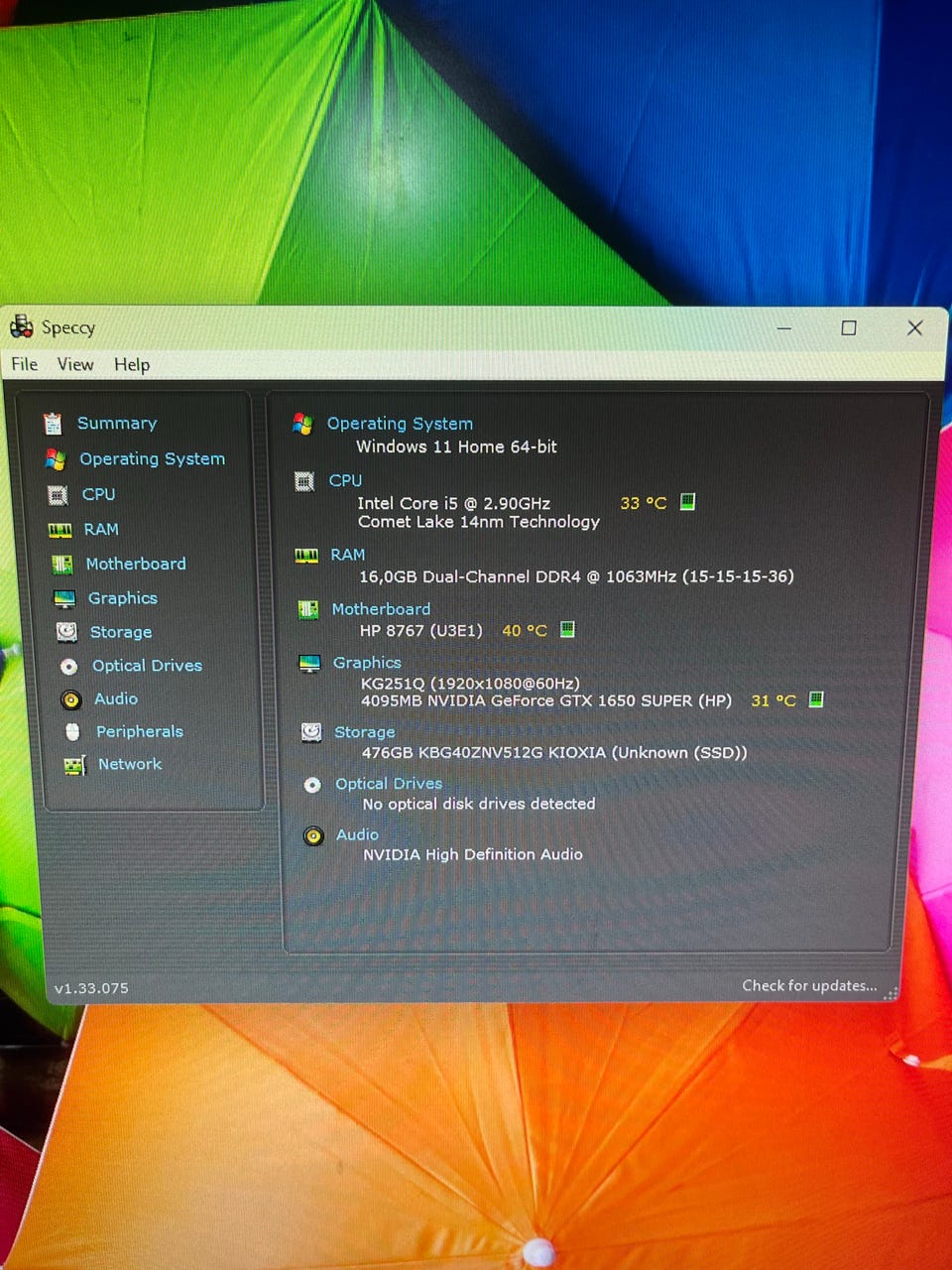952x1270 pixels.
Task: Click the Network icon in sidebar
Action: coord(74,765)
